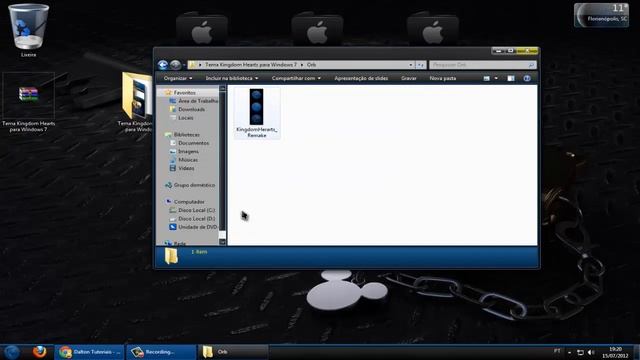Open clock and date in taskbar
This screenshot has height=360, width=640.
(615, 352)
